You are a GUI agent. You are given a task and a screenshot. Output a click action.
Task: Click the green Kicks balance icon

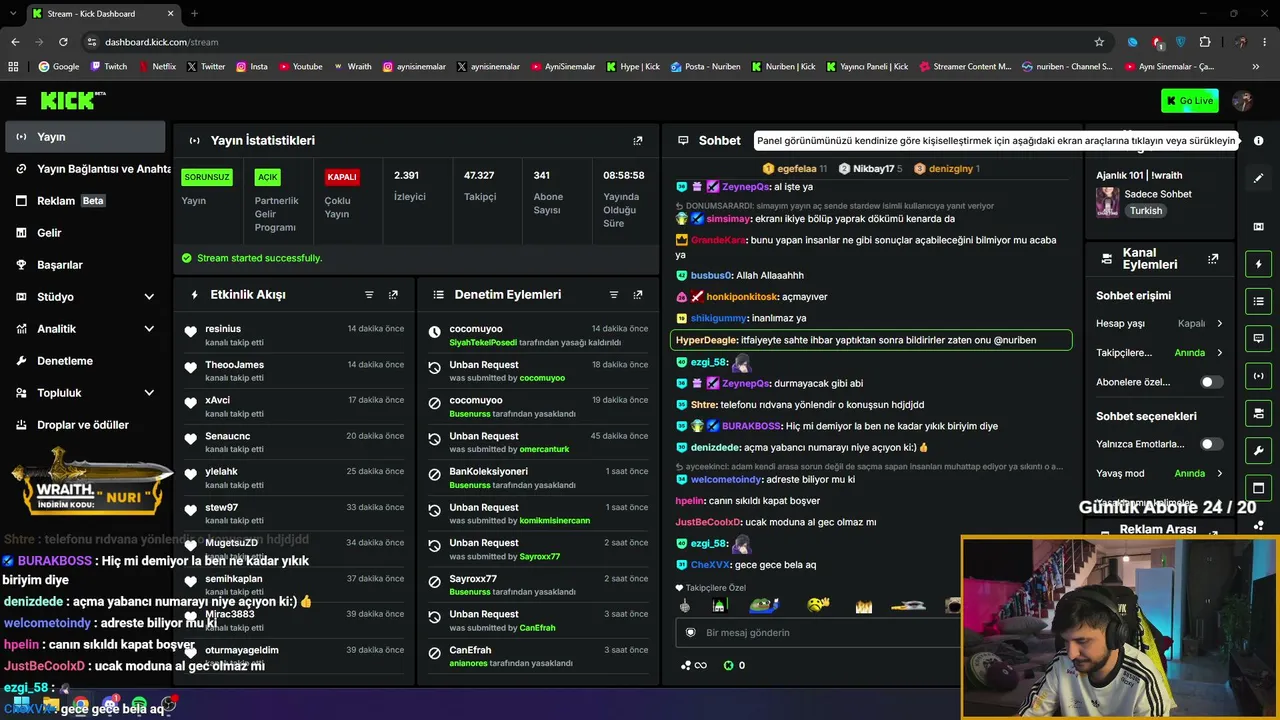[x=728, y=665]
